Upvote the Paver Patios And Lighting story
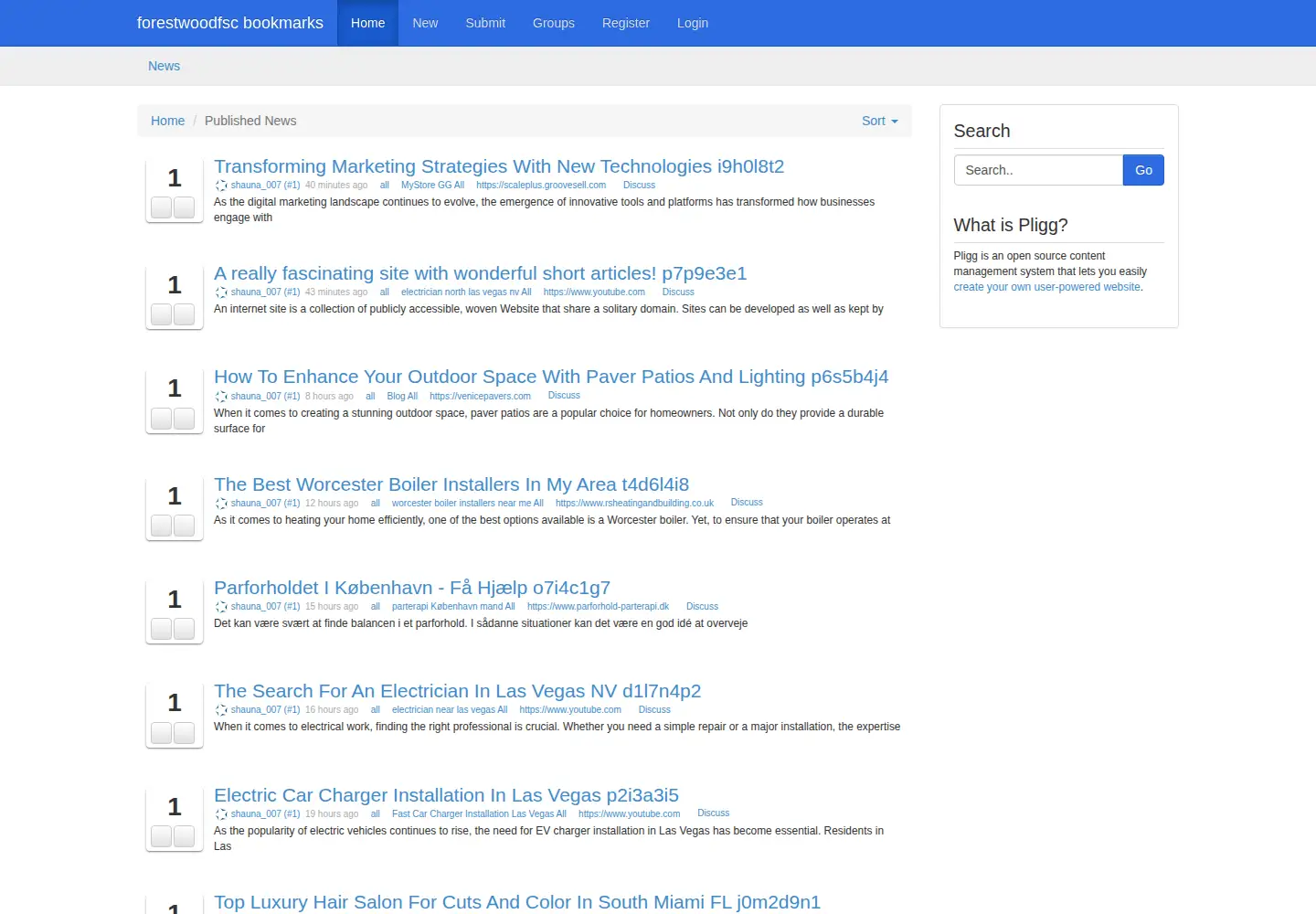The height and width of the screenshot is (914, 1316). [162, 419]
